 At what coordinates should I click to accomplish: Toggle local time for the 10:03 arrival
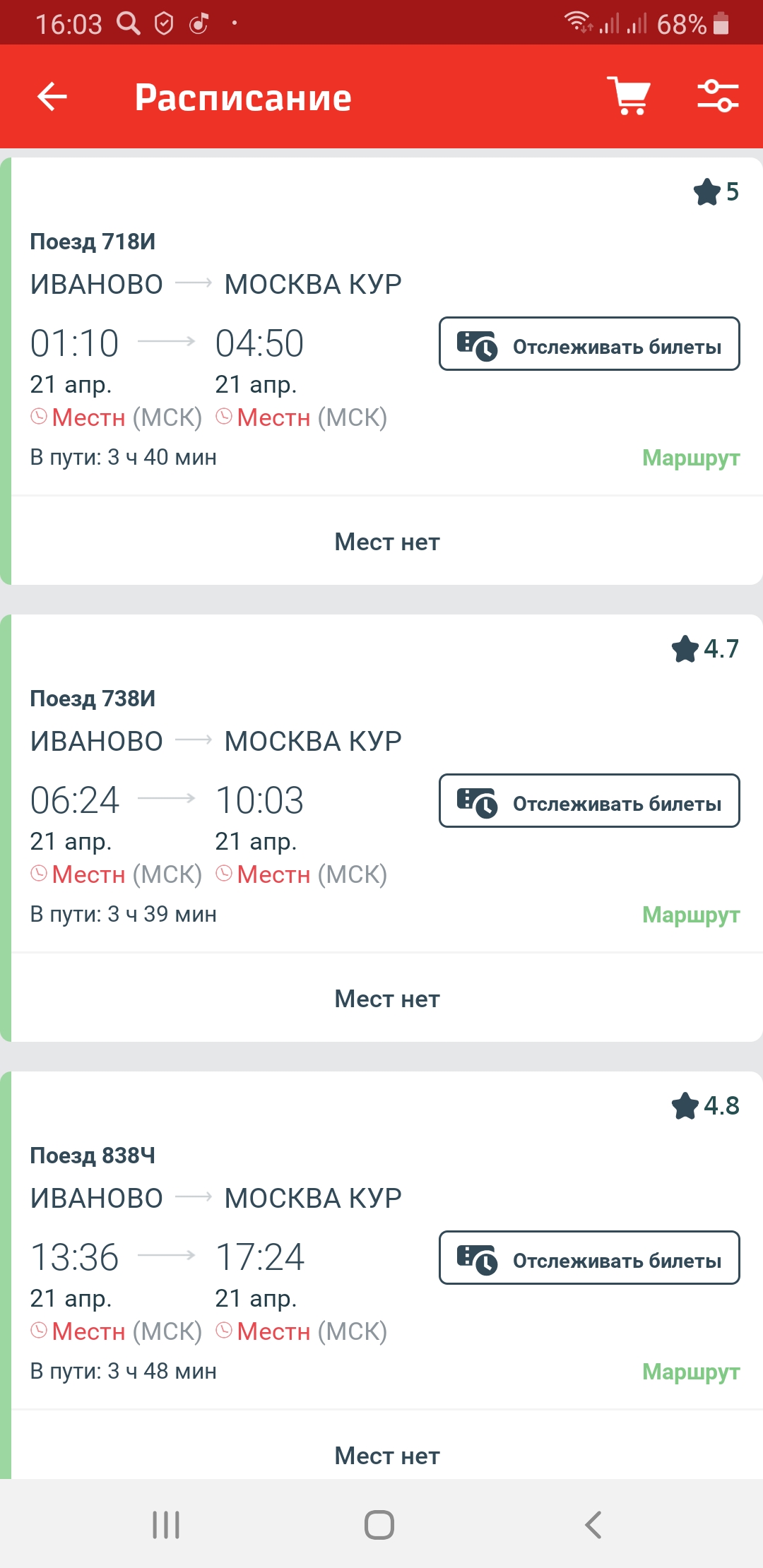pos(300,874)
